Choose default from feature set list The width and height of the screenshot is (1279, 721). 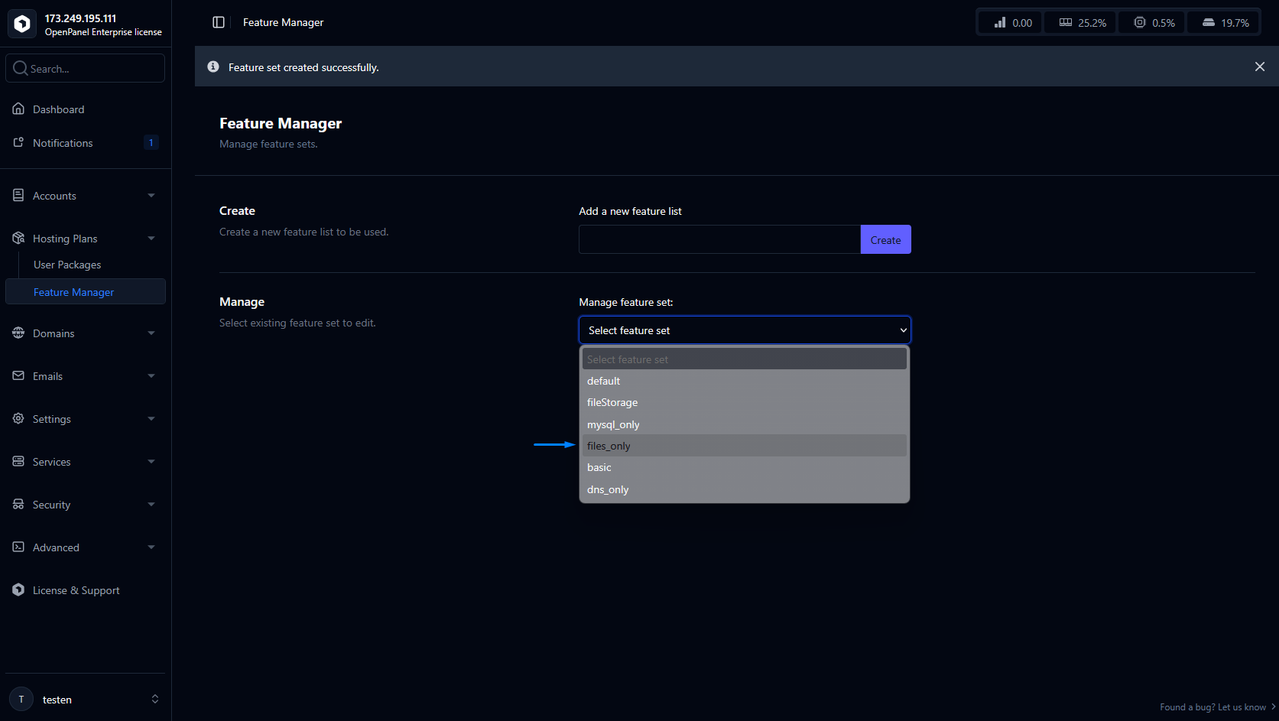pyautogui.click(x=745, y=381)
